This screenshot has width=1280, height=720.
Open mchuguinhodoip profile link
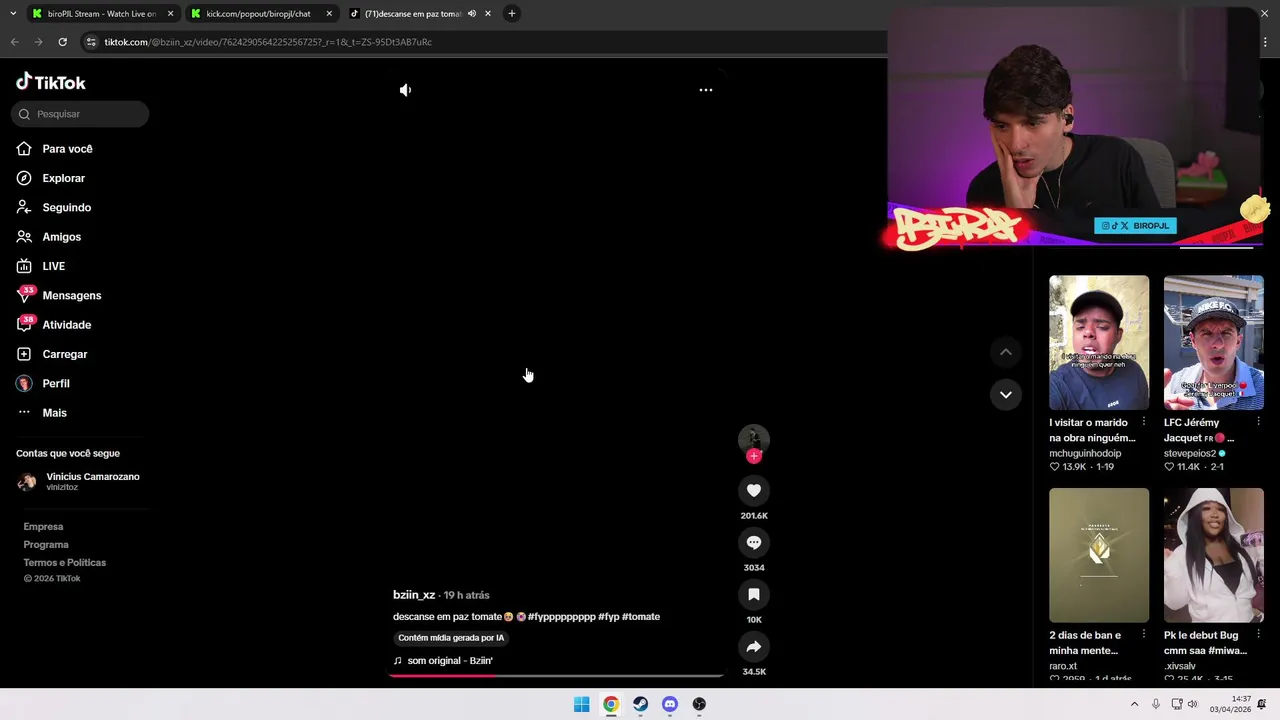(1085, 453)
